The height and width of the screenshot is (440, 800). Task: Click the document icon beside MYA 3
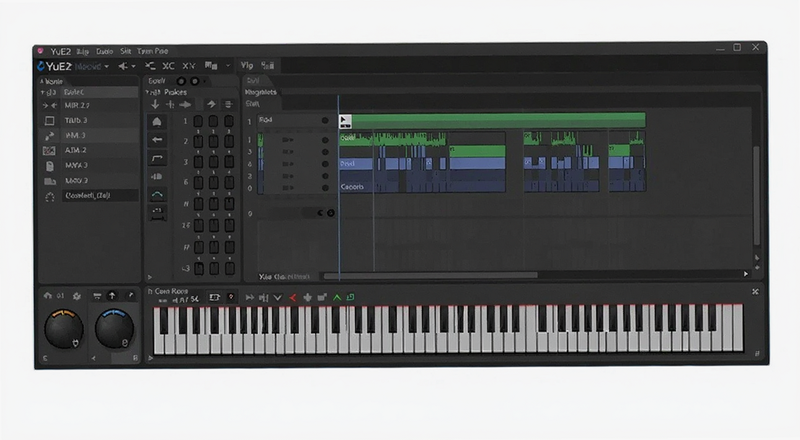49,166
